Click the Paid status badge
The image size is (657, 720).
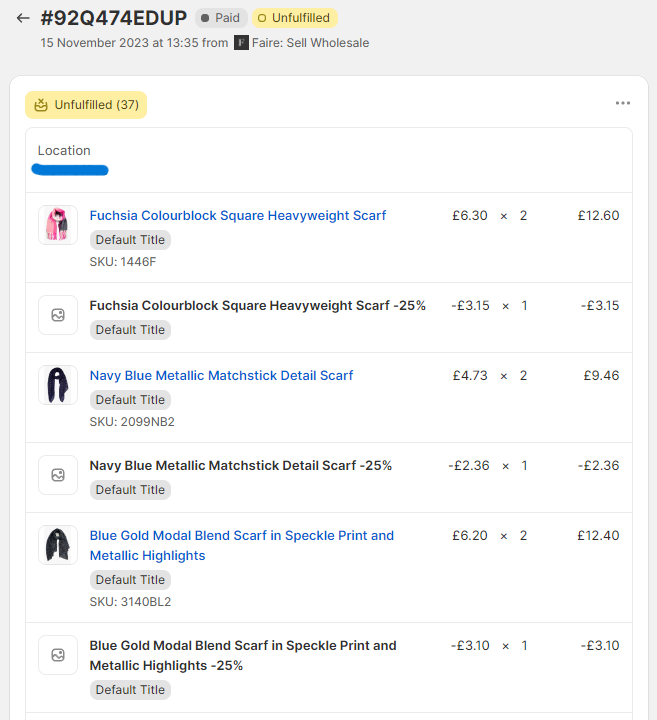(x=220, y=18)
